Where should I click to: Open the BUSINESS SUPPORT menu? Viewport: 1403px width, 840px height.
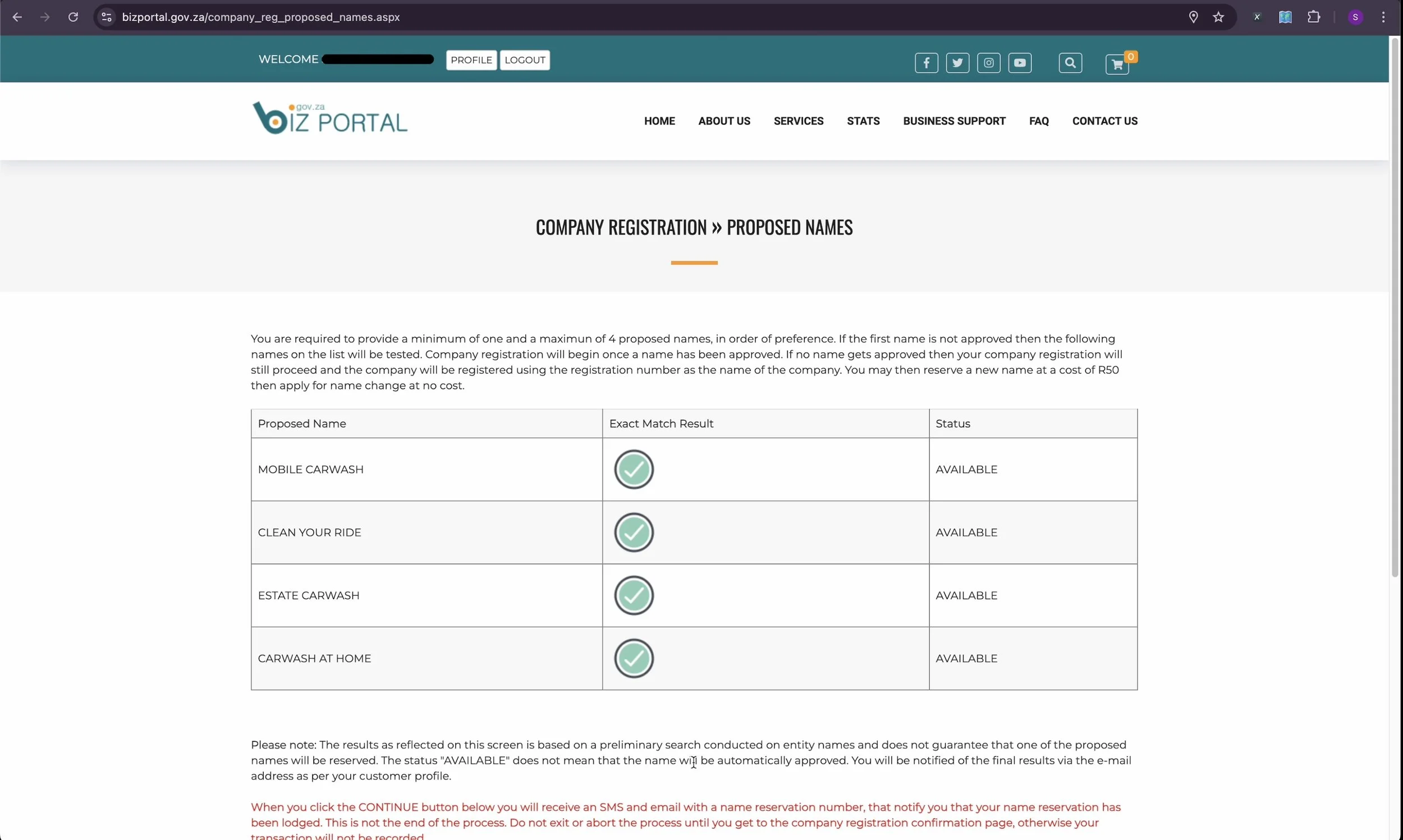pyautogui.click(x=953, y=121)
